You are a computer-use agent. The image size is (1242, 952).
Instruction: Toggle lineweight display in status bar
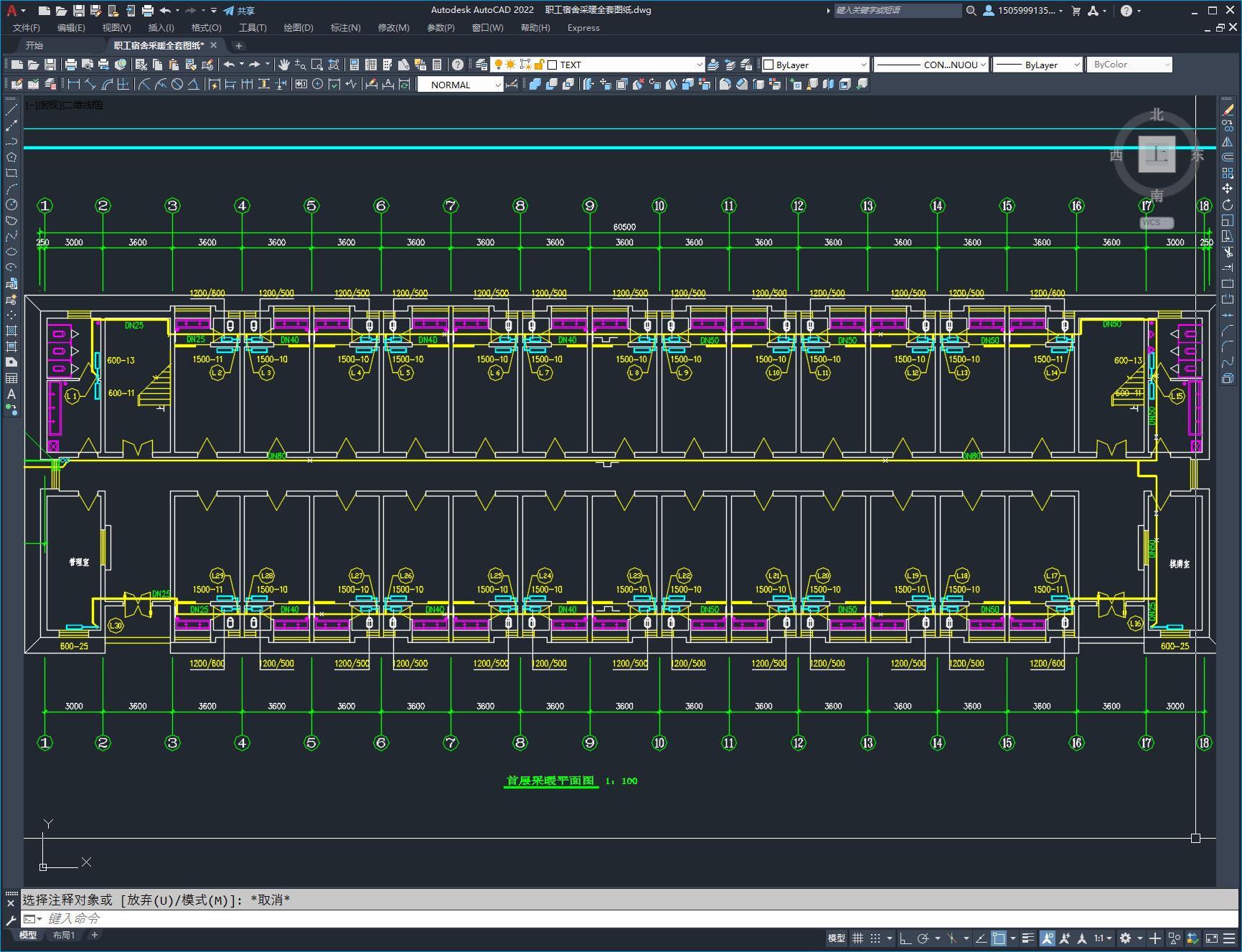(1028, 938)
